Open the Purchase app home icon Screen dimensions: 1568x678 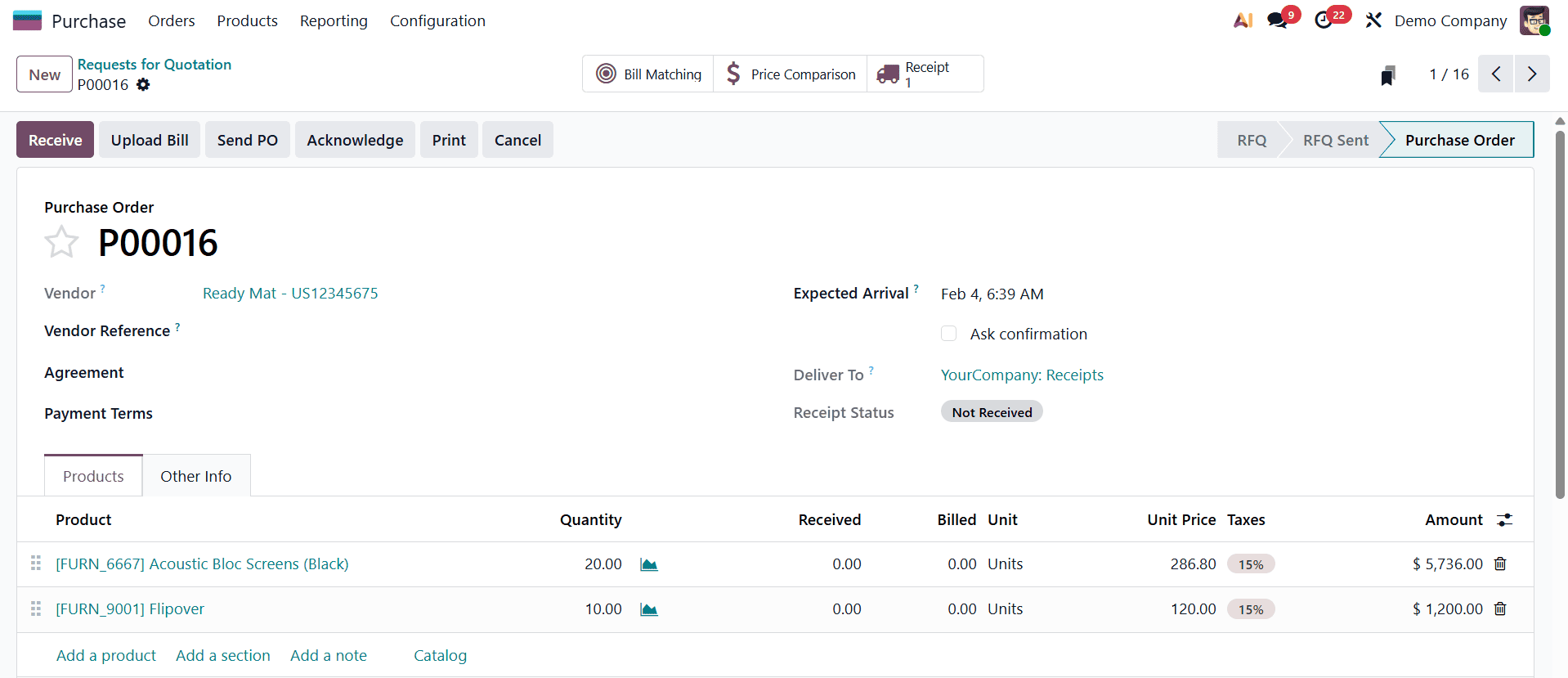click(27, 20)
